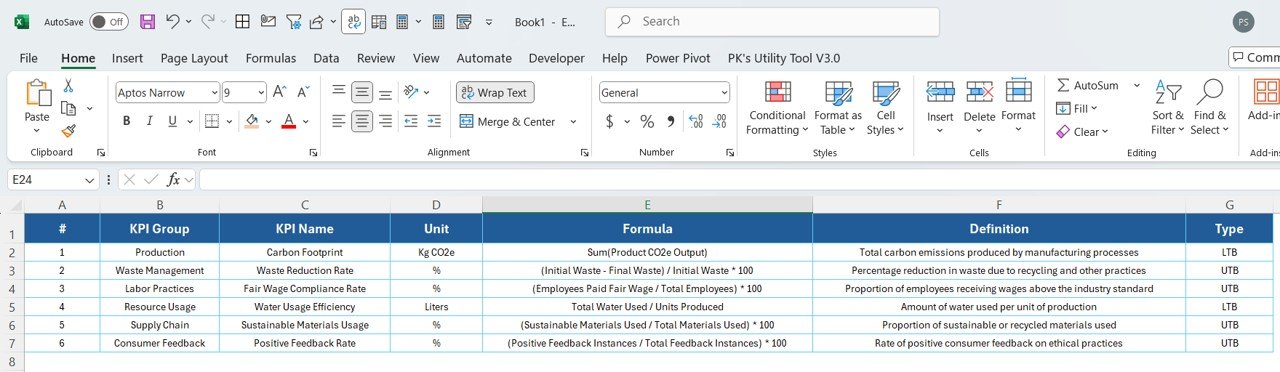Screen dimensions: 1280x372
Task: Click the Copy icon in Clipboard group
Action: point(69,108)
